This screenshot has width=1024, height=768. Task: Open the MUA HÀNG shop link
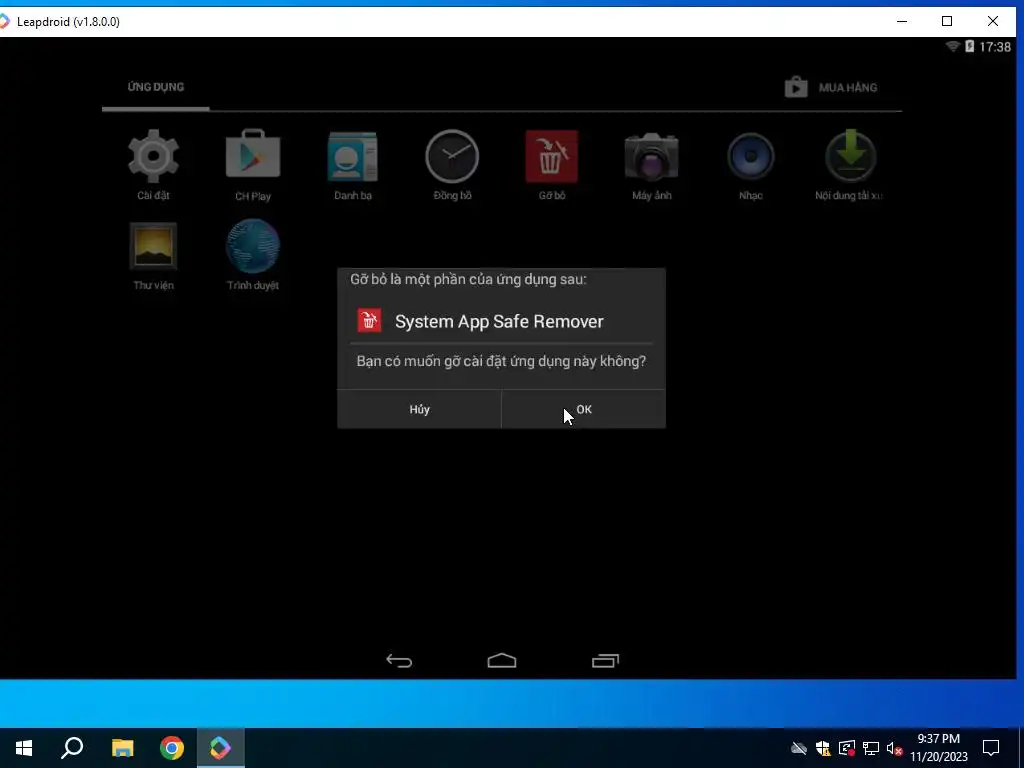pyautogui.click(x=831, y=88)
